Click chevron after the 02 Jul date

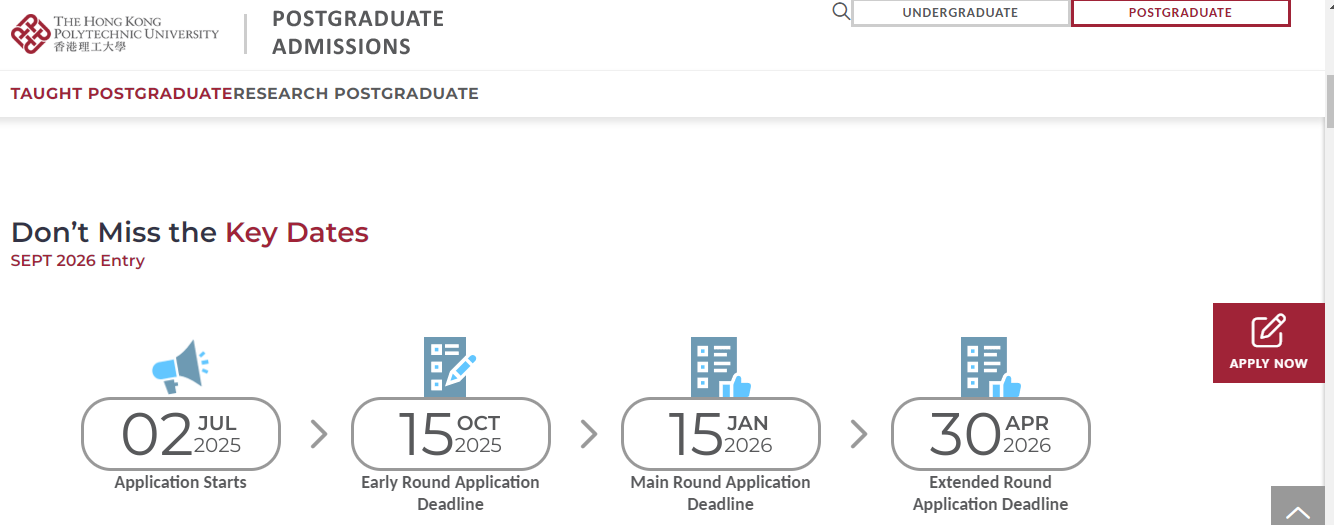tap(319, 434)
